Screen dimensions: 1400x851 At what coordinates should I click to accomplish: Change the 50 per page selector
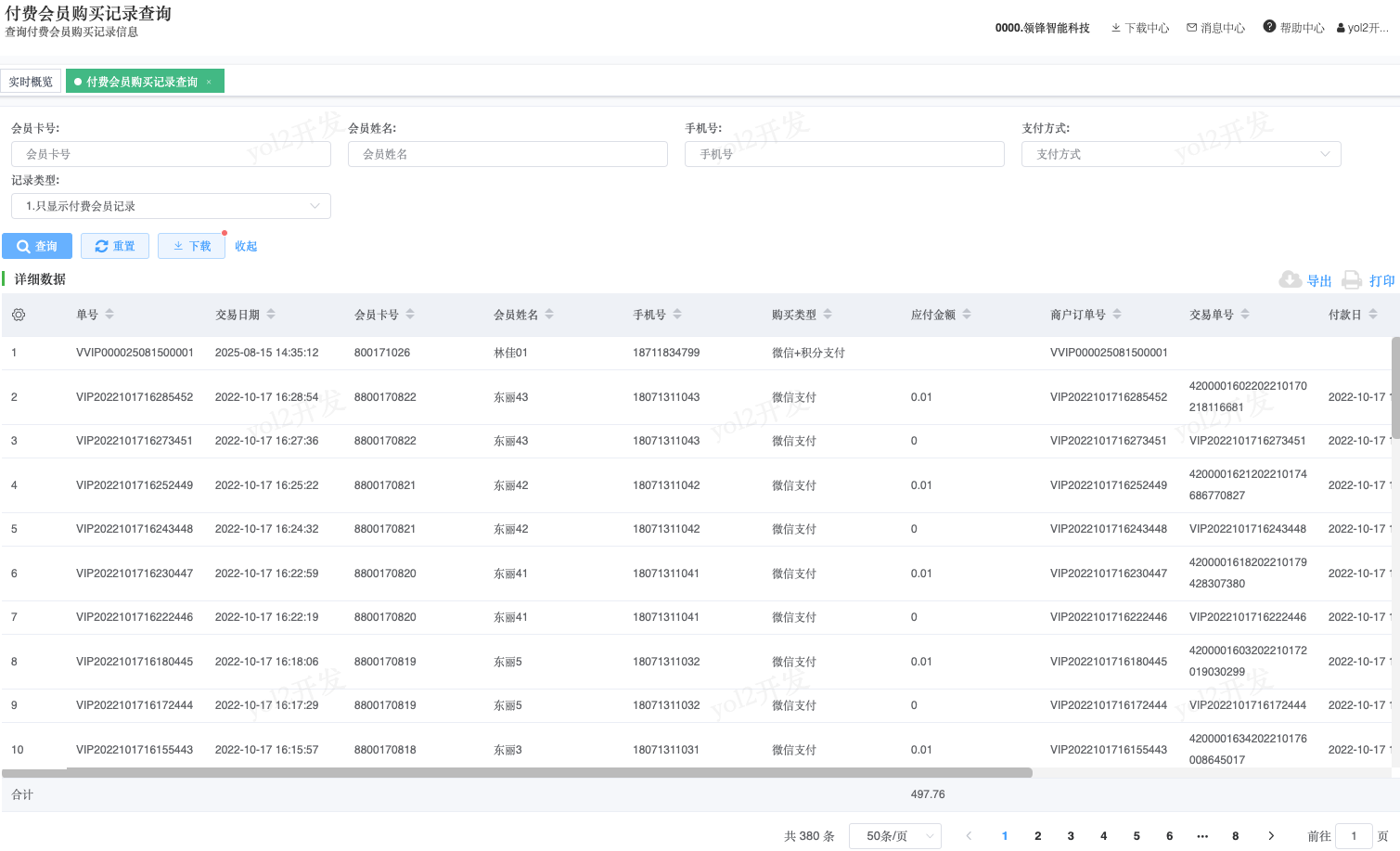(x=894, y=836)
